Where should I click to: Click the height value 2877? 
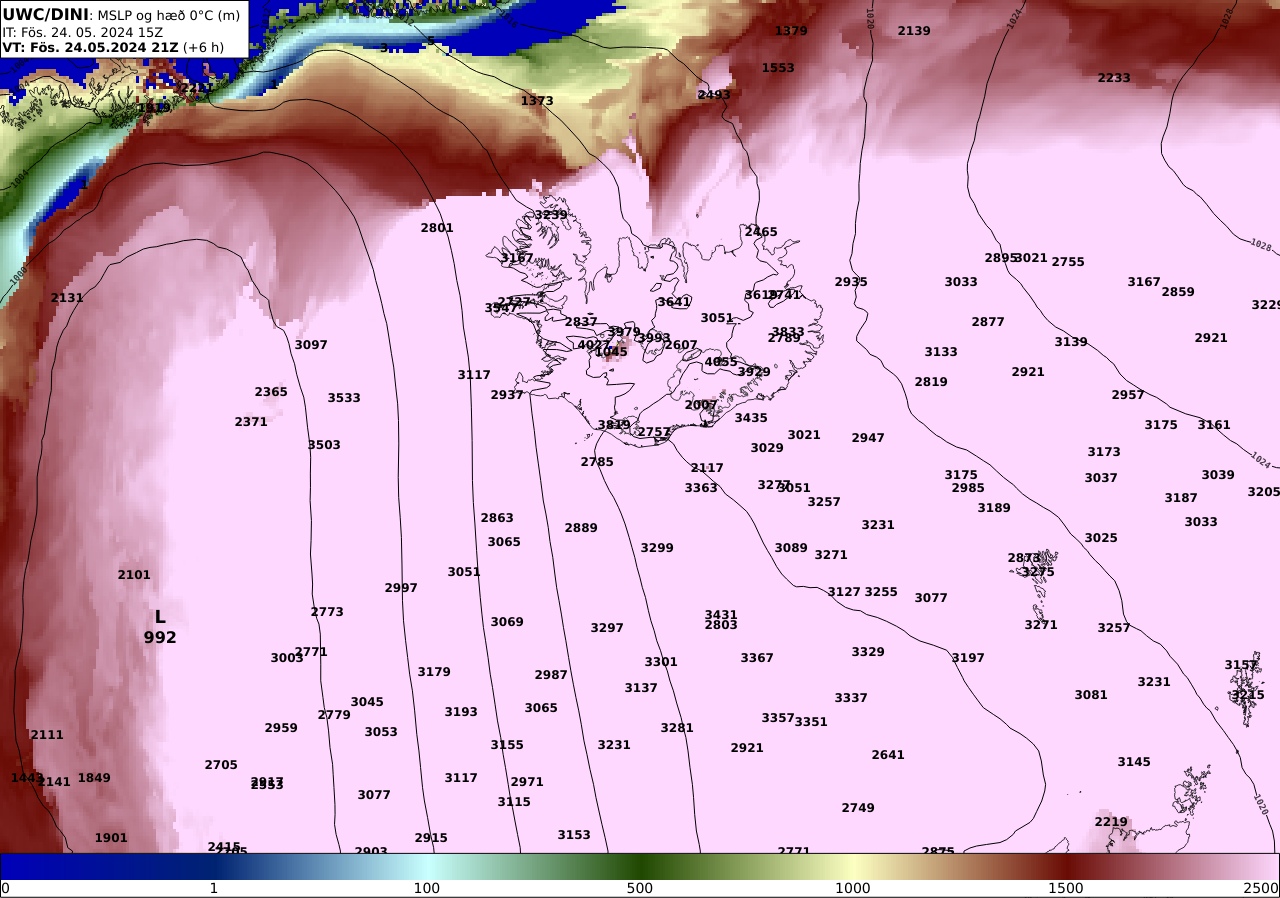[988, 322]
